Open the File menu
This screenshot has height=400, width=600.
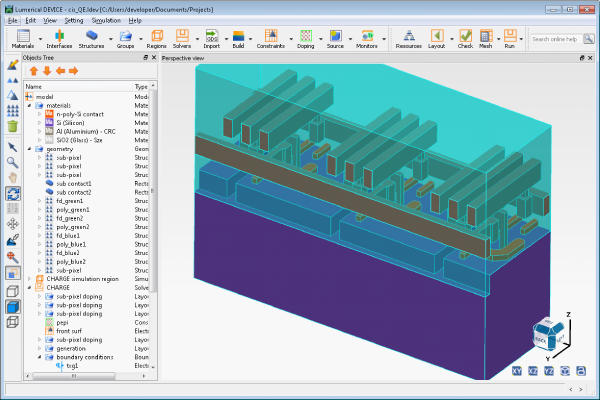coord(12,21)
